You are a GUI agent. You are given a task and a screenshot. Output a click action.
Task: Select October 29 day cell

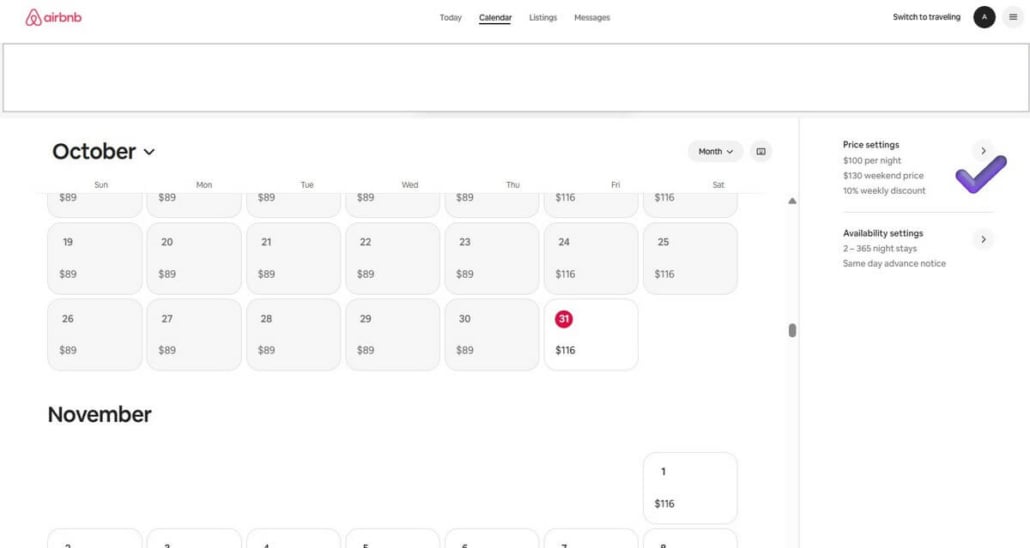[392, 335]
